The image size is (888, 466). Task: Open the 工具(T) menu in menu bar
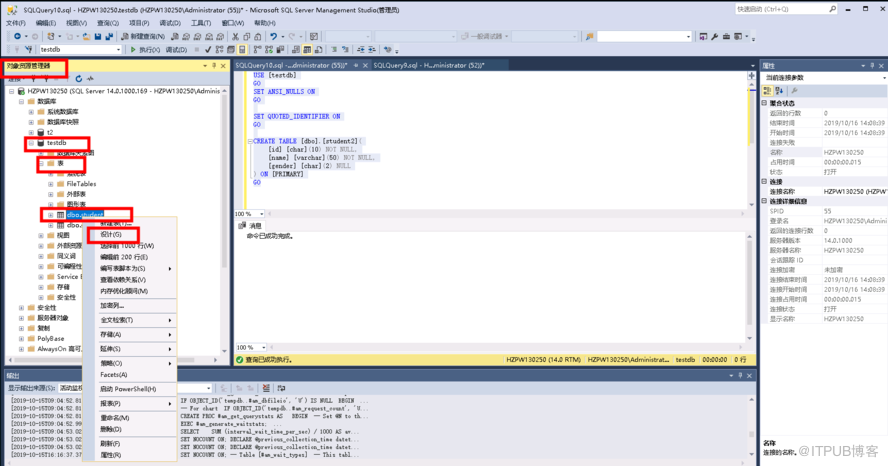point(201,22)
